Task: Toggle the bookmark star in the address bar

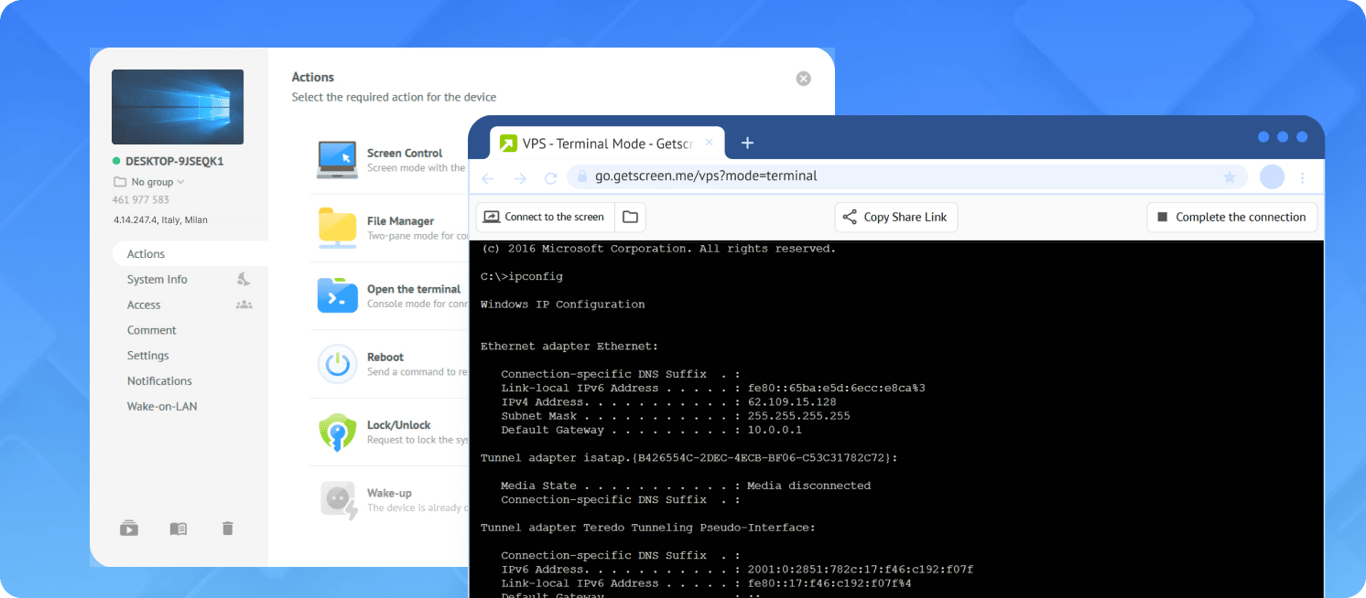Action: pyautogui.click(x=1229, y=176)
